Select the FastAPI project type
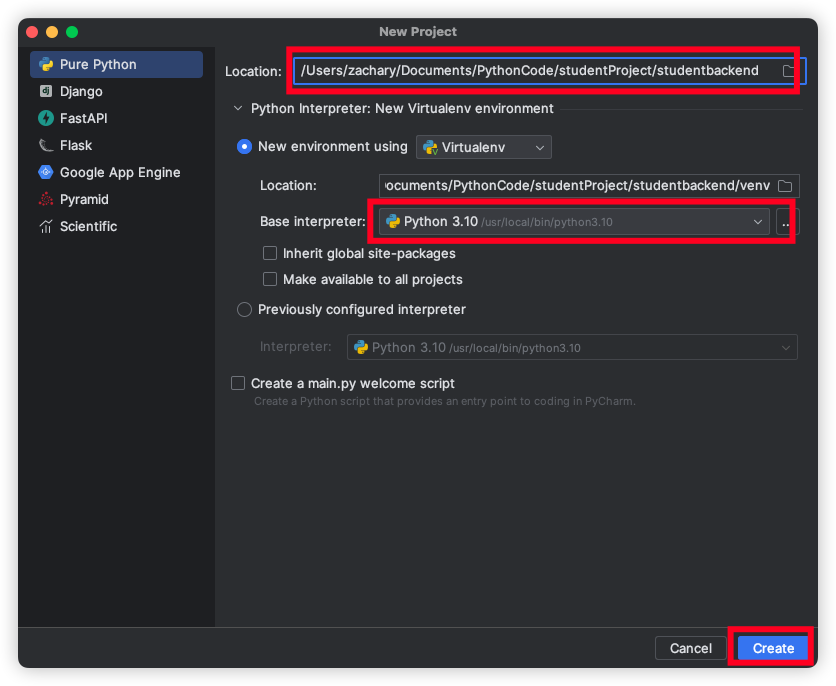This screenshot has width=836, height=686. pos(116,118)
